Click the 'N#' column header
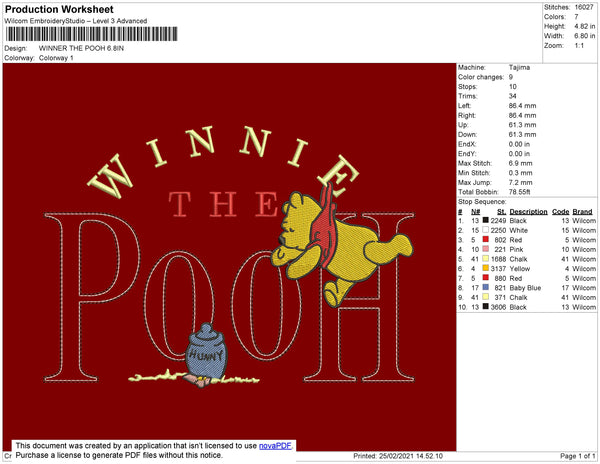 pyautogui.click(x=475, y=212)
